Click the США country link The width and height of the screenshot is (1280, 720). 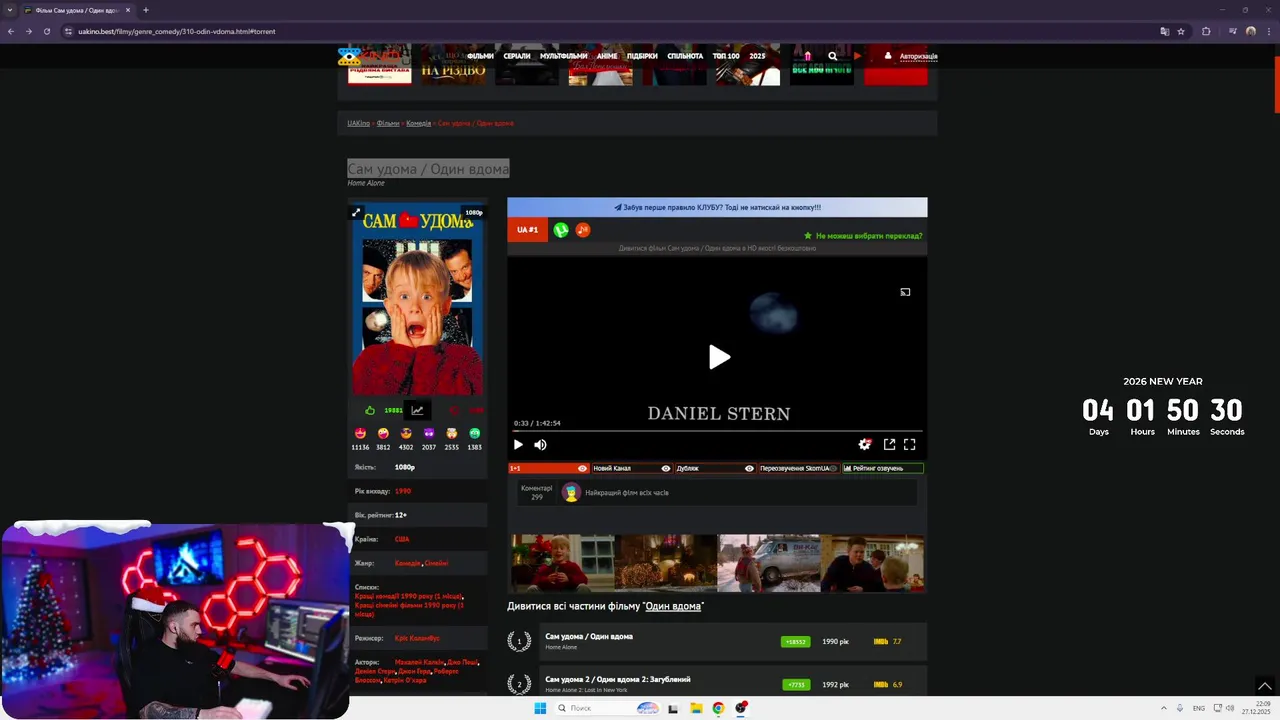(x=402, y=539)
